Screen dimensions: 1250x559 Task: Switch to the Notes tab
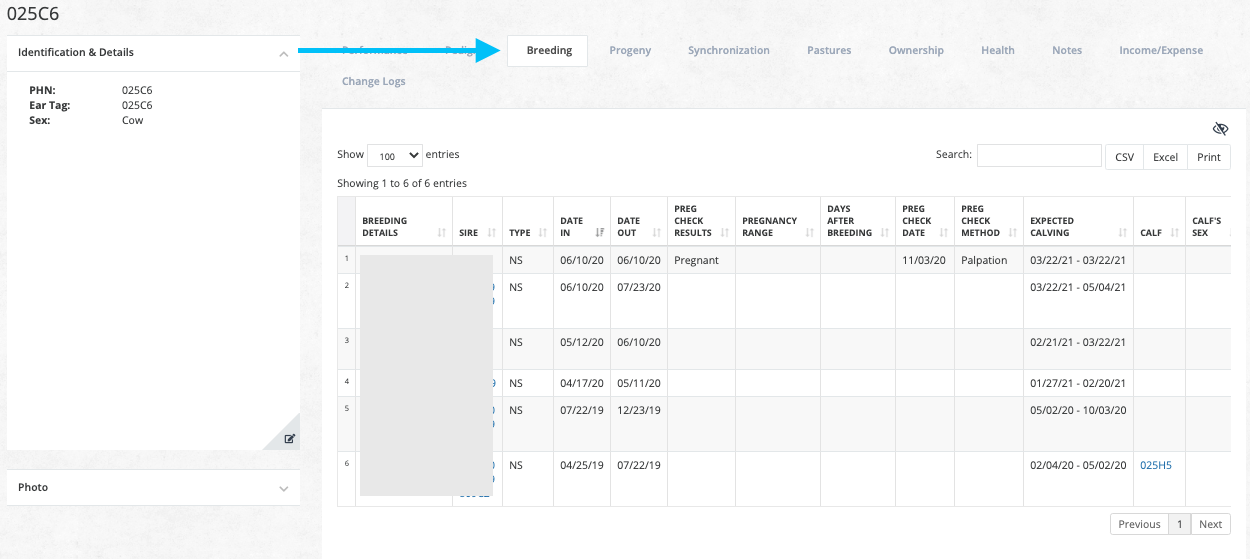pos(1067,51)
